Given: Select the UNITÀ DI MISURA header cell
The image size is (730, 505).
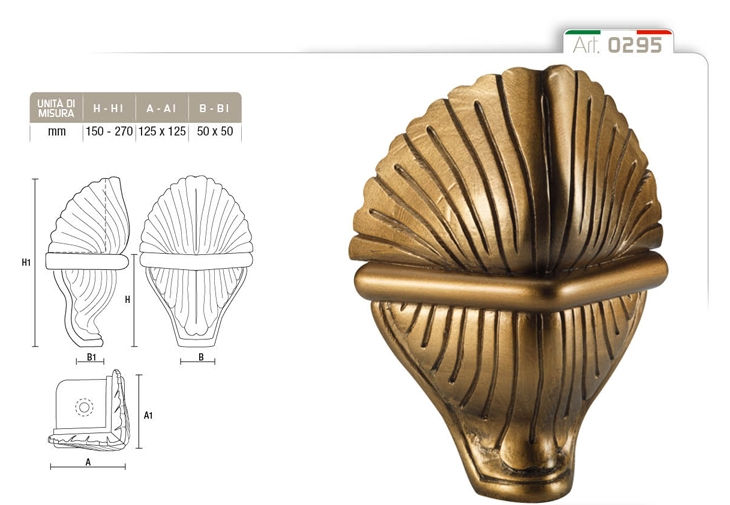Looking at the screenshot, I should point(56,108).
